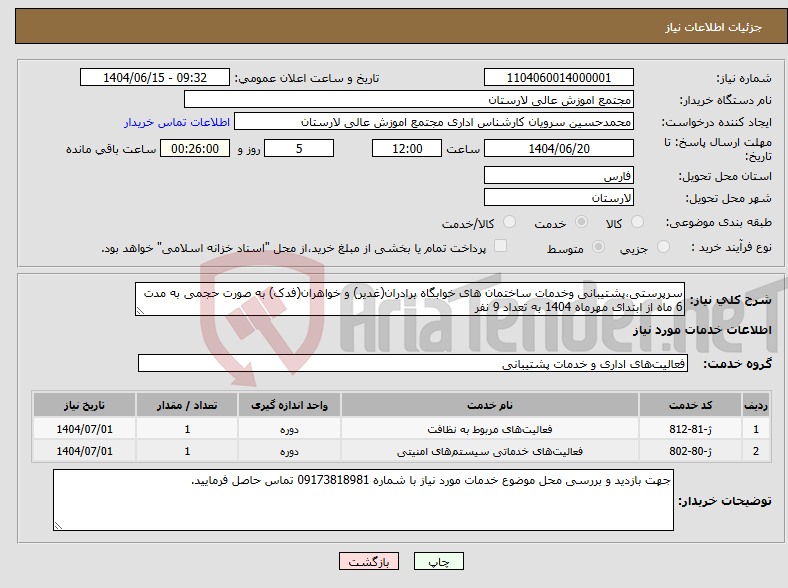Viewport: 788px width, 588px height.
Task: Click the کد خدمت column header
Action: point(691,405)
